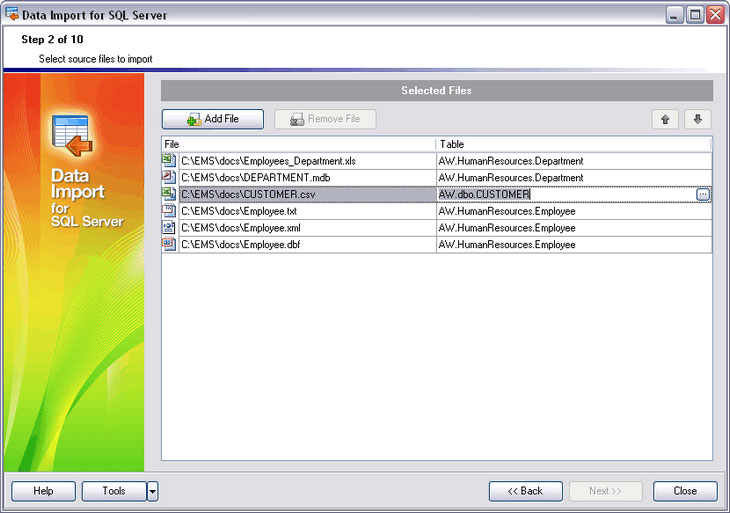
Task: Click the table cell in the Employee.xml row
Action: [x=574, y=228]
